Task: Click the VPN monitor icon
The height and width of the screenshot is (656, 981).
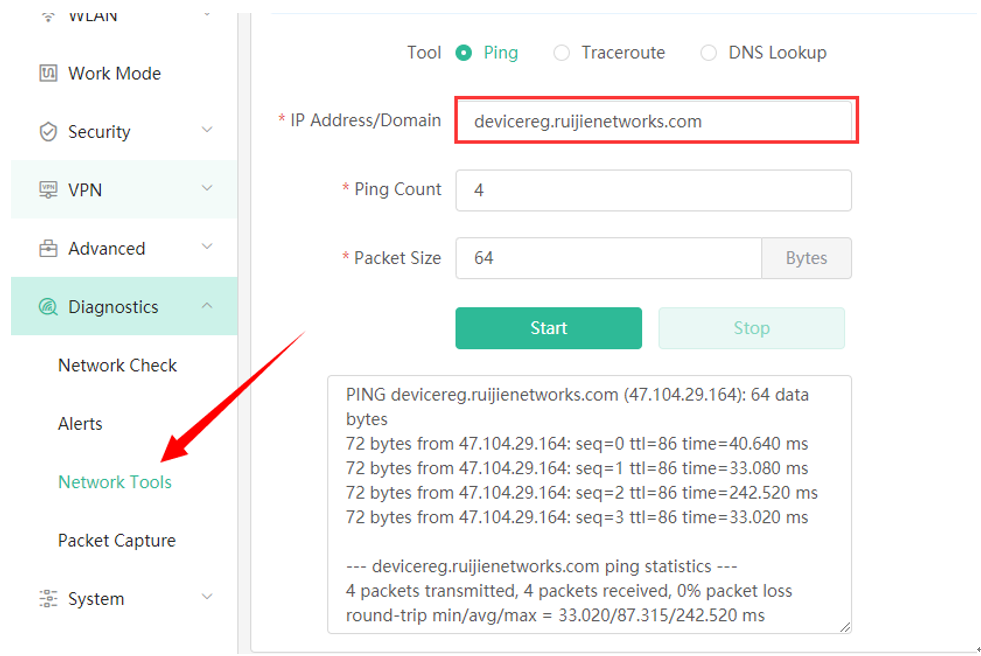Action: pyautogui.click(x=48, y=189)
